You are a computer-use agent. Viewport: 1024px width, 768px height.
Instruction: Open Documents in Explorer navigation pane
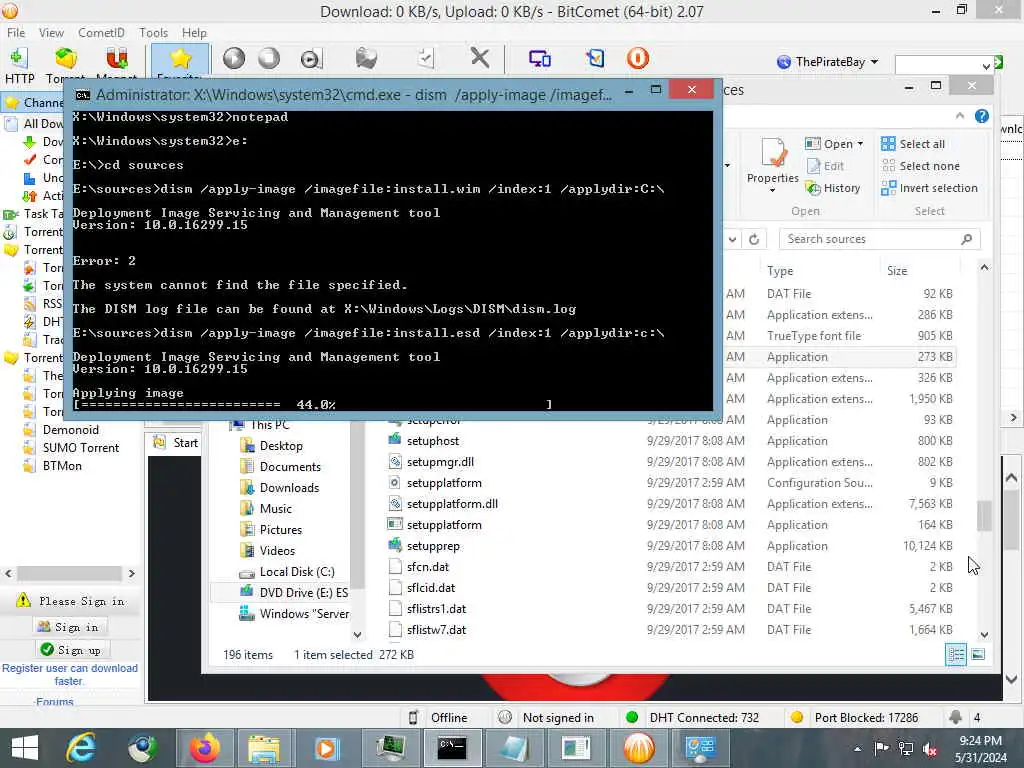tap(290, 466)
